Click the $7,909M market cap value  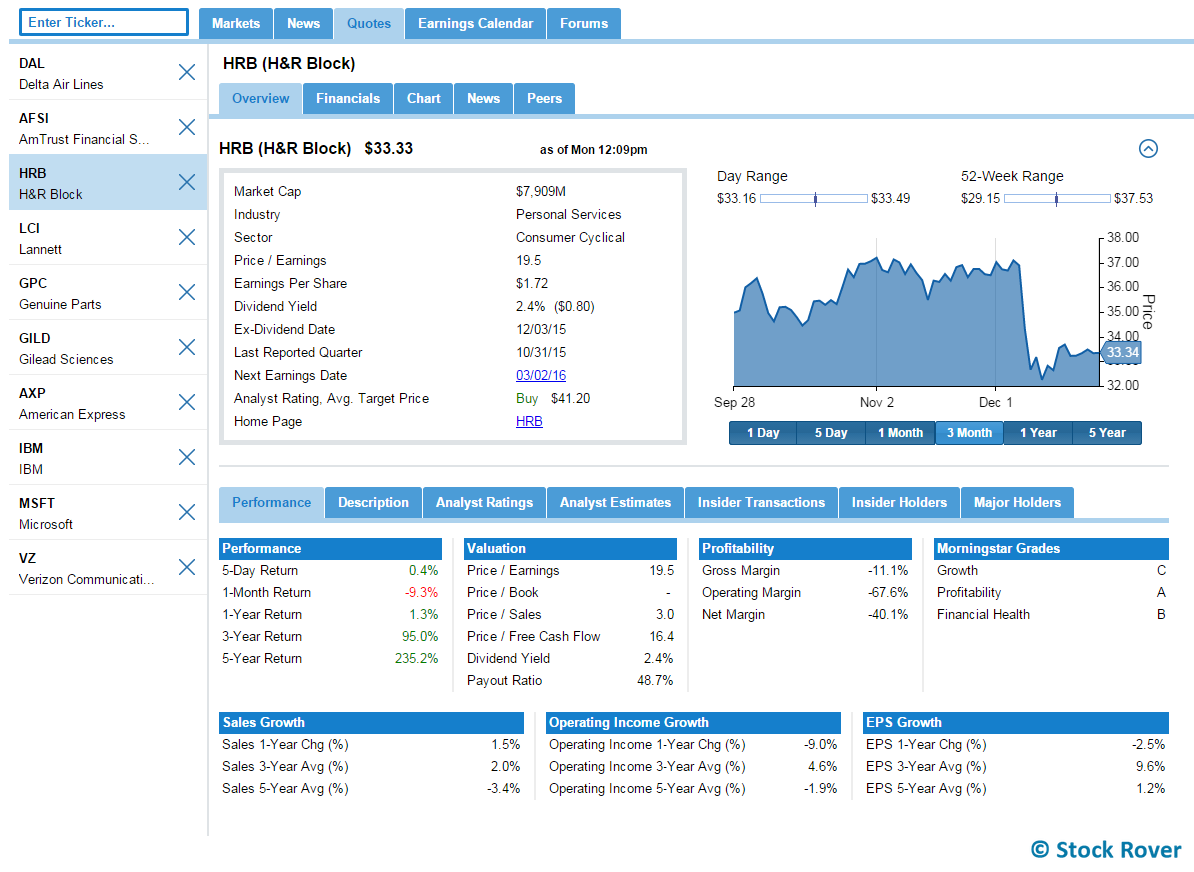(541, 191)
